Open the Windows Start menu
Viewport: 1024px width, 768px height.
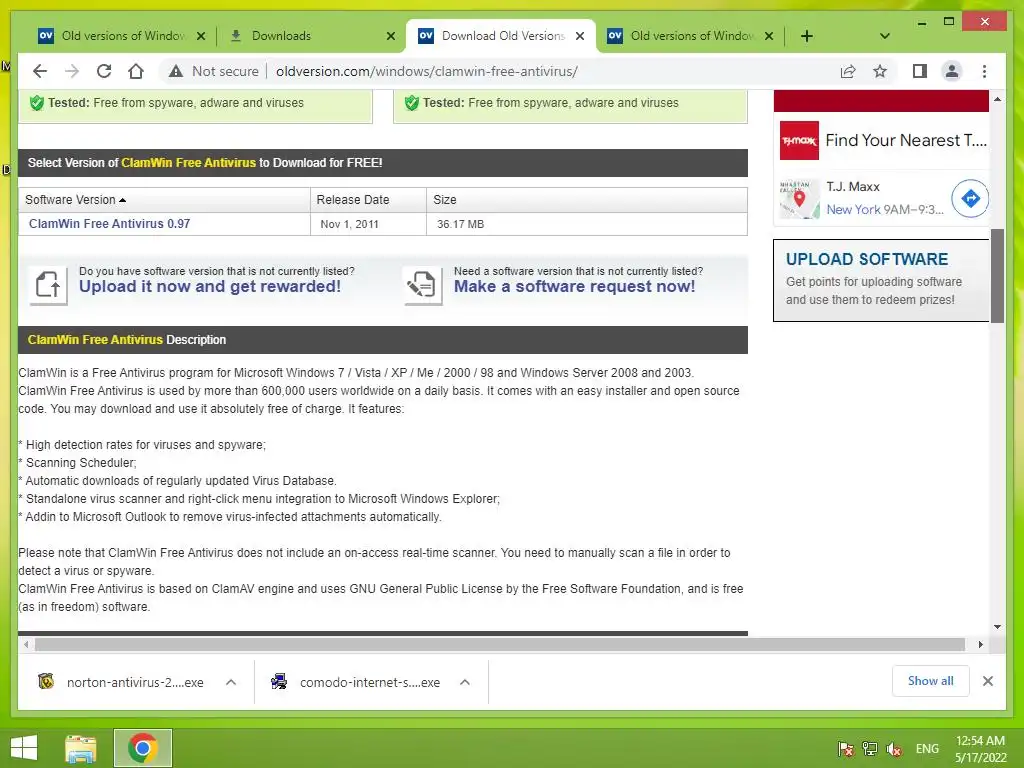[24, 748]
